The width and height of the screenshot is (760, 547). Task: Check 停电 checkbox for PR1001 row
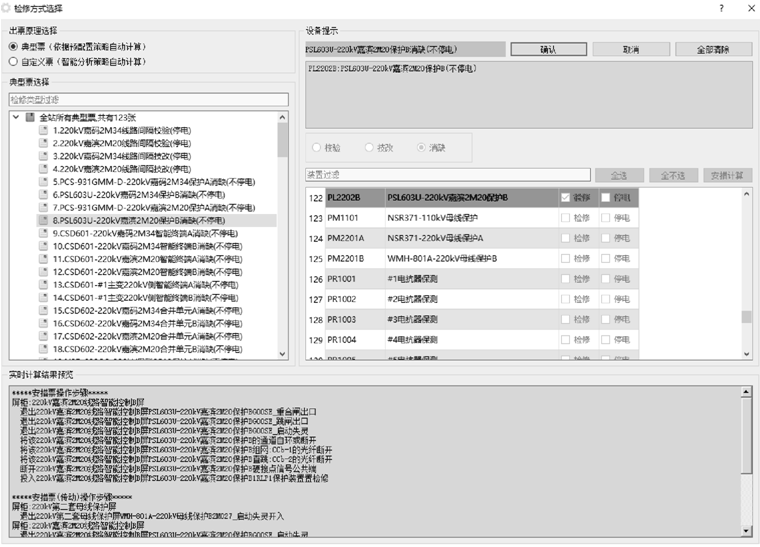[x=605, y=279]
